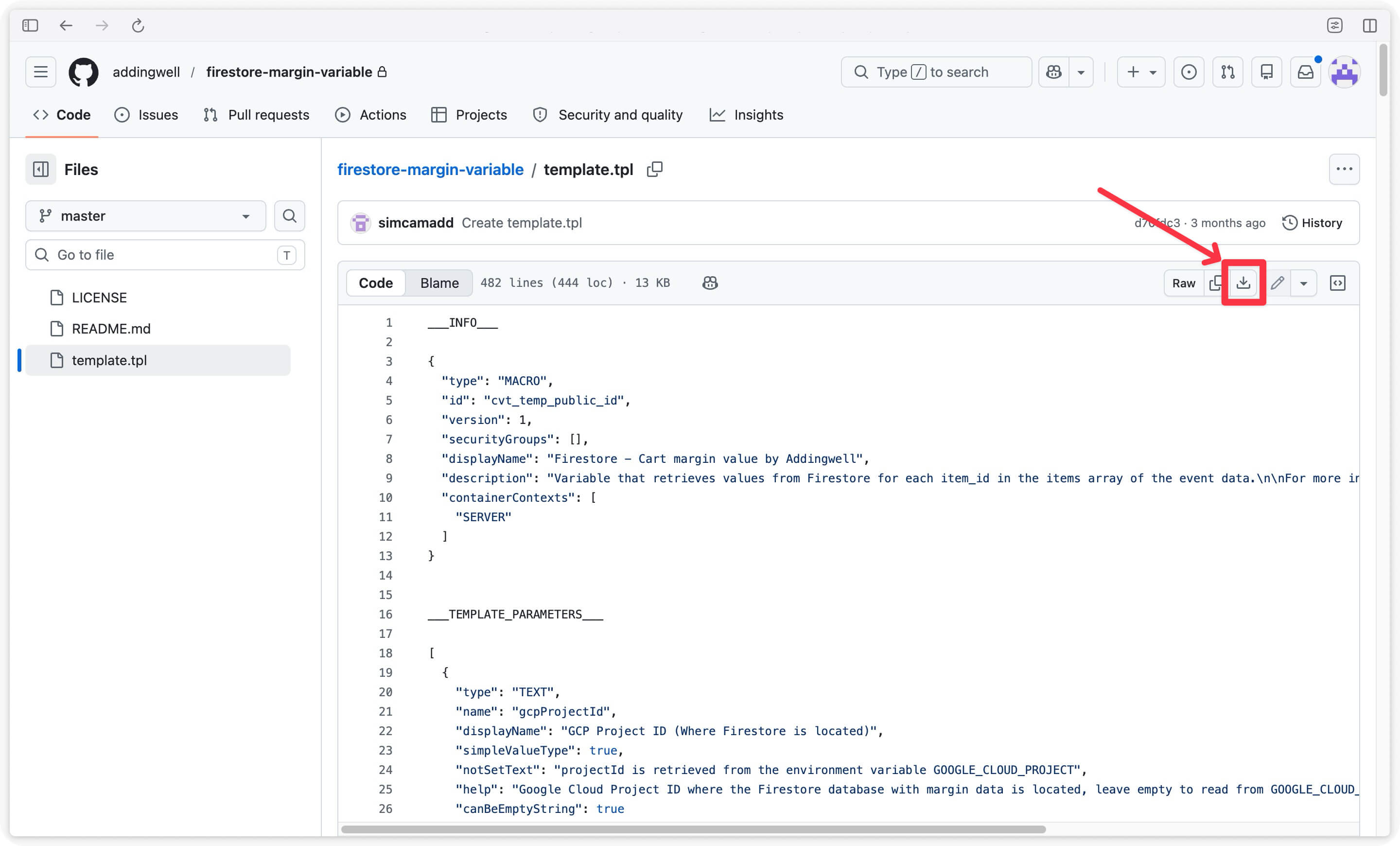Open the notifications inbox icon
This screenshot has width=1400, height=846.
pyautogui.click(x=1305, y=72)
